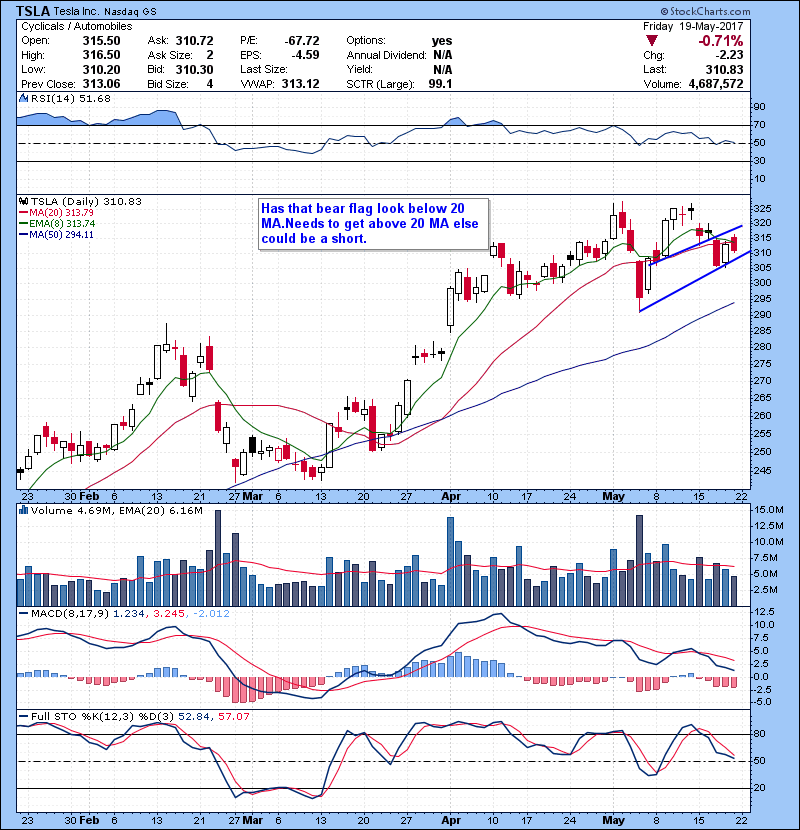Select the header Last value 310.83

tap(724, 69)
